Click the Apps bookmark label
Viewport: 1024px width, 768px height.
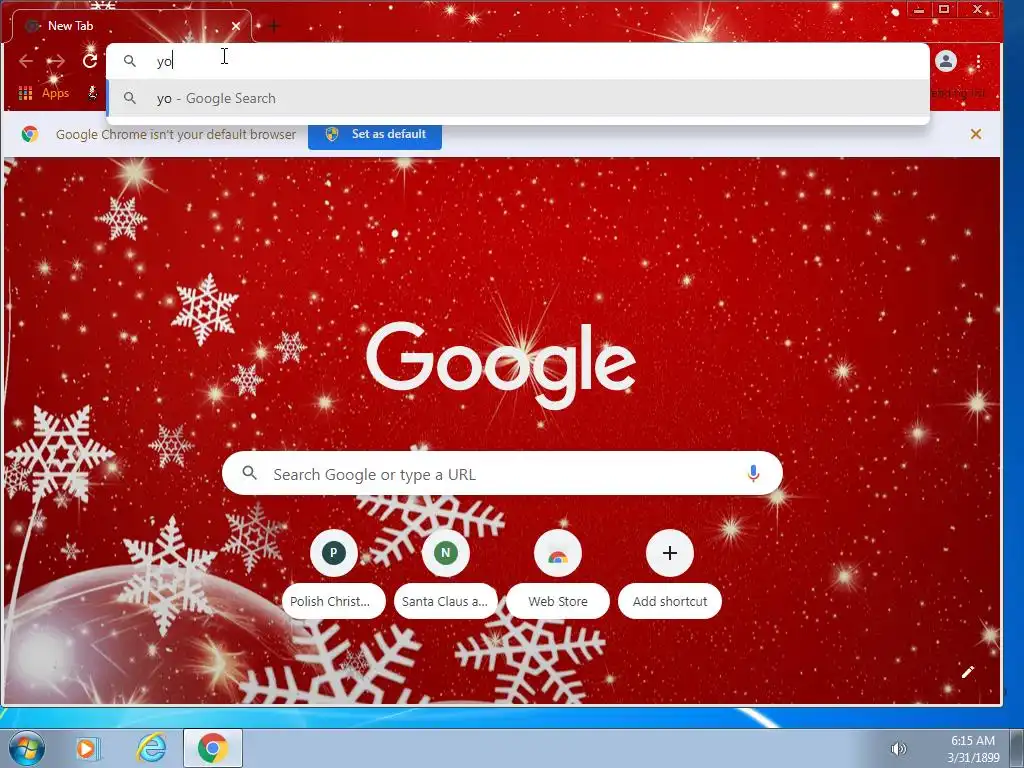click(56, 93)
